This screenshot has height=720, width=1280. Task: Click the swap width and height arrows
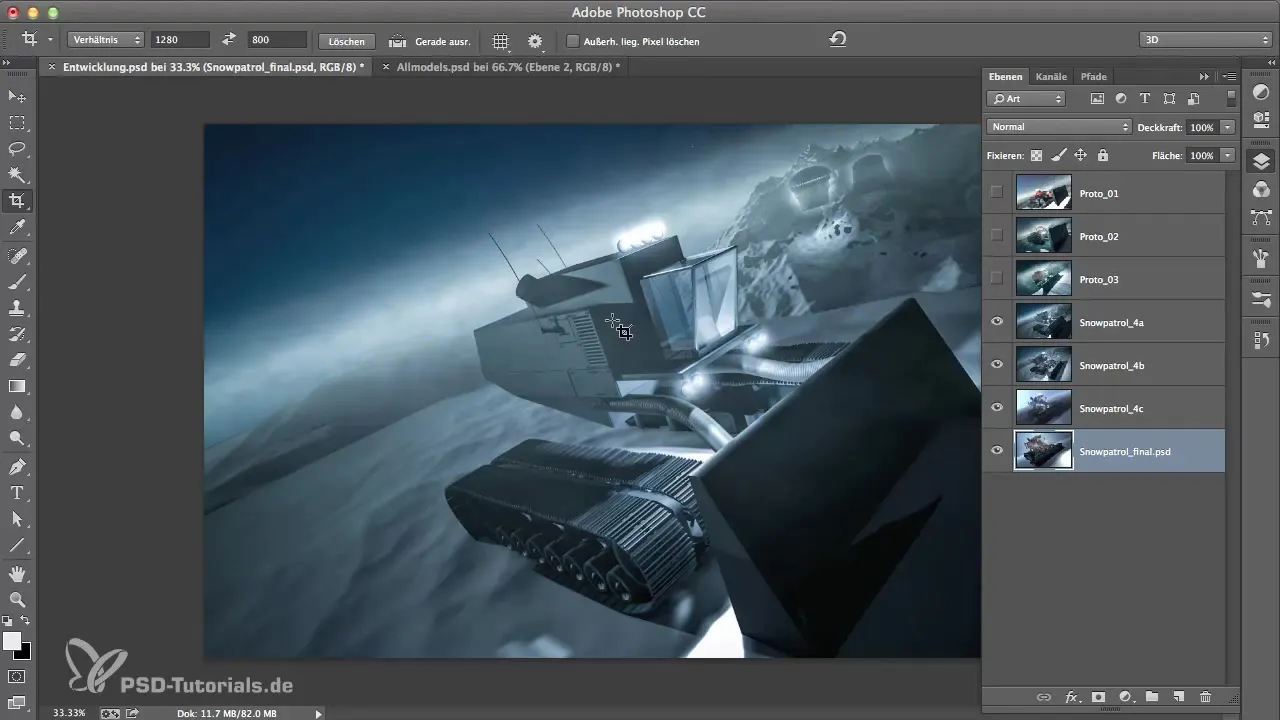click(x=229, y=40)
